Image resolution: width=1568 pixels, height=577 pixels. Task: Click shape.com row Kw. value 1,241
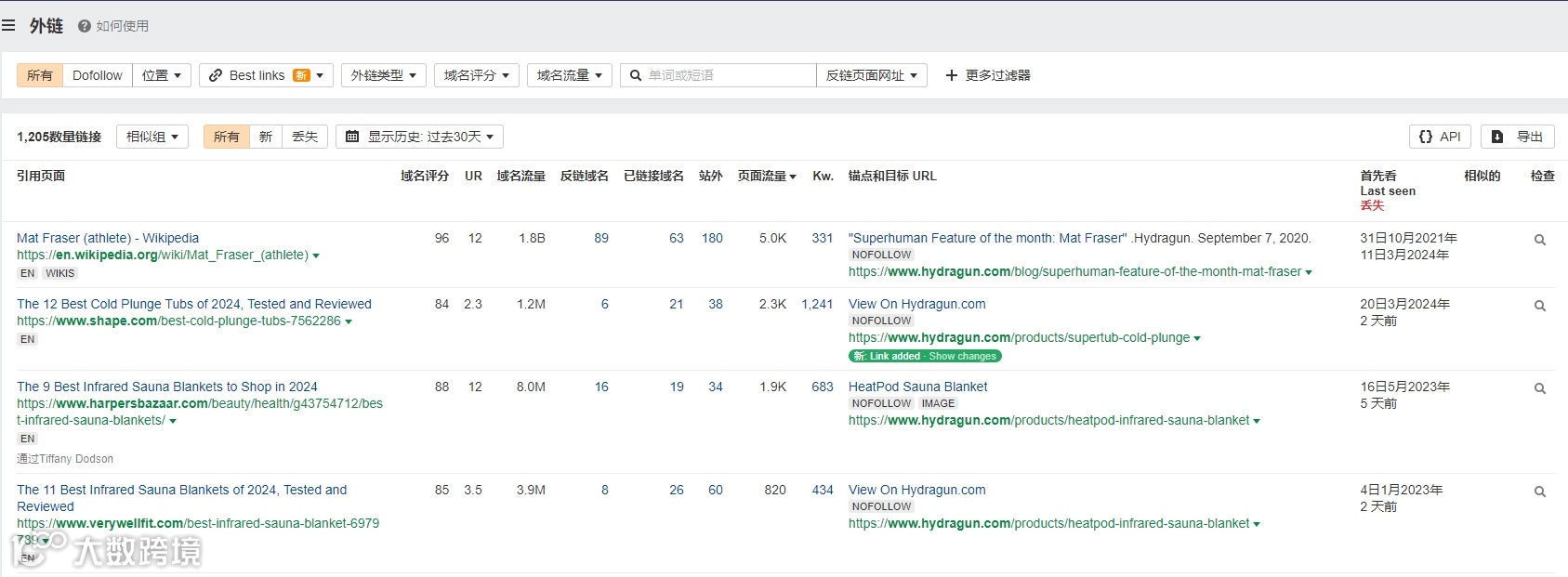(x=817, y=304)
